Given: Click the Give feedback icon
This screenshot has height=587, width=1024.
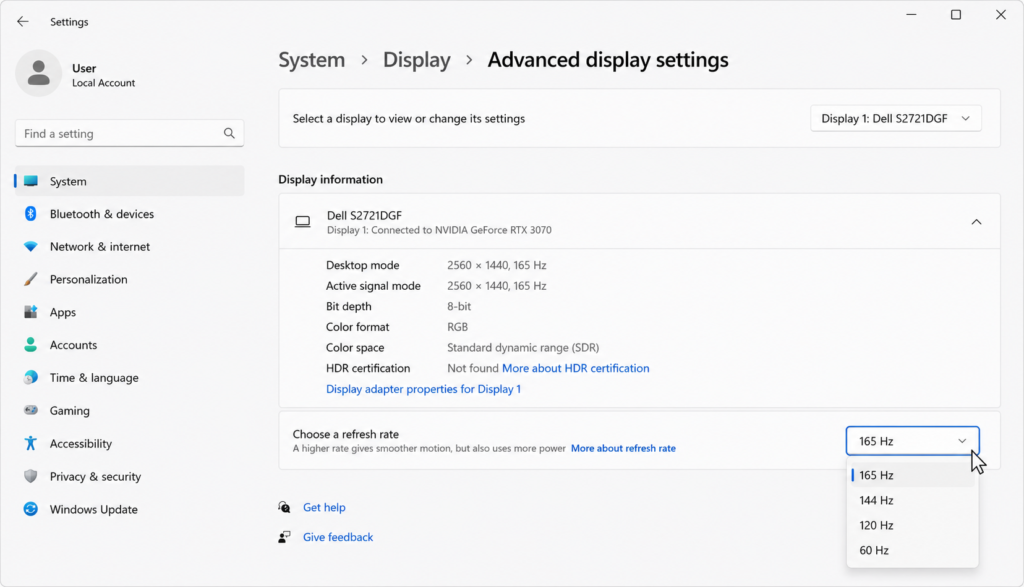Looking at the screenshot, I should click(284, 537).
